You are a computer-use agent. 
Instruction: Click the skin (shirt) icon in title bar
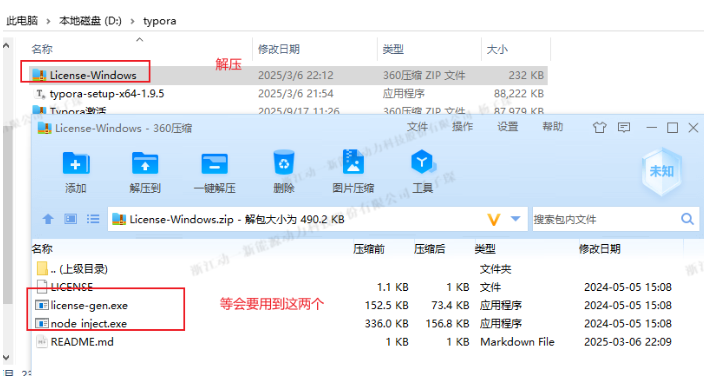(x=599, y=128)
